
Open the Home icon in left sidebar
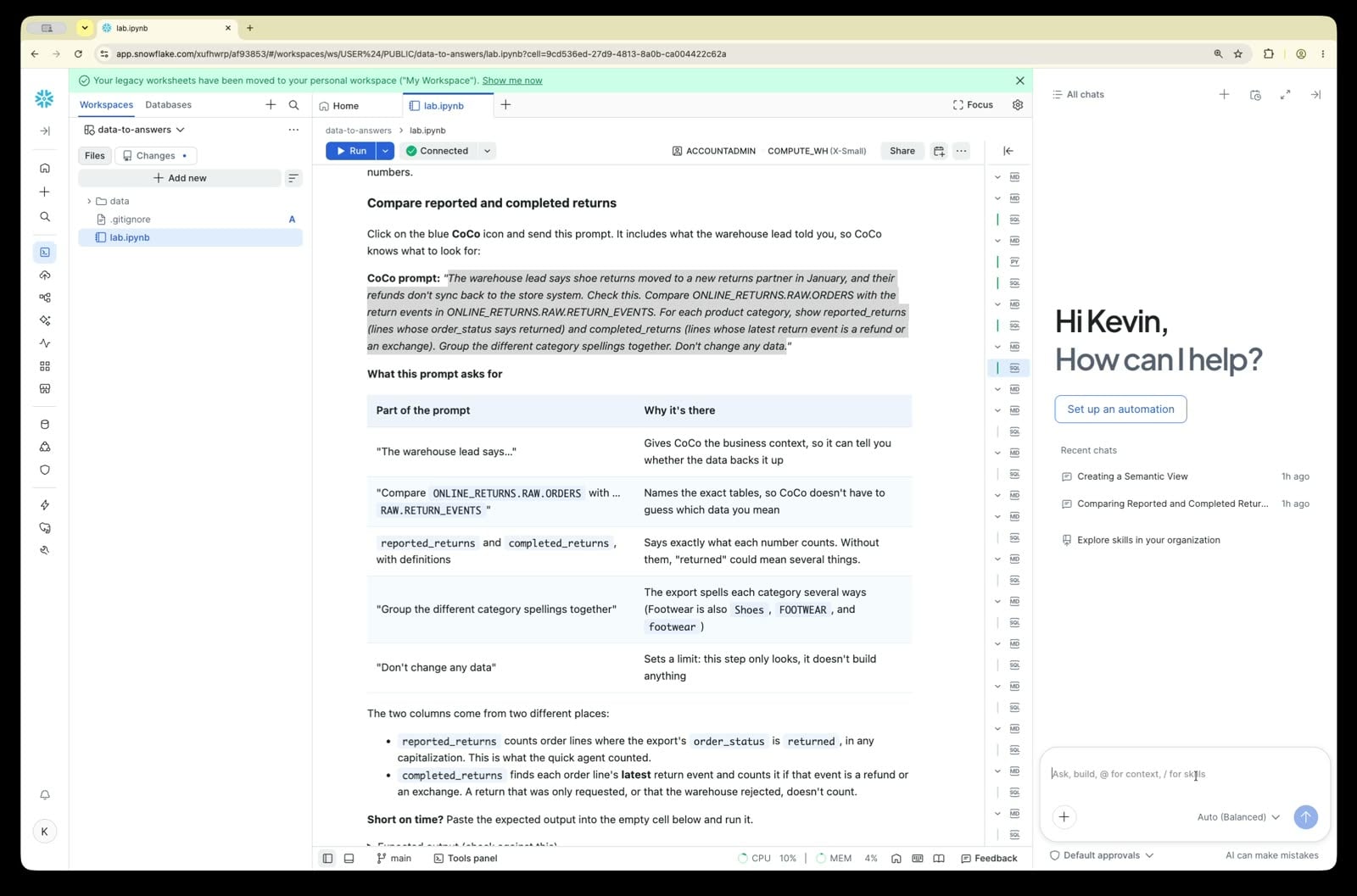click(x=45, y=168)
